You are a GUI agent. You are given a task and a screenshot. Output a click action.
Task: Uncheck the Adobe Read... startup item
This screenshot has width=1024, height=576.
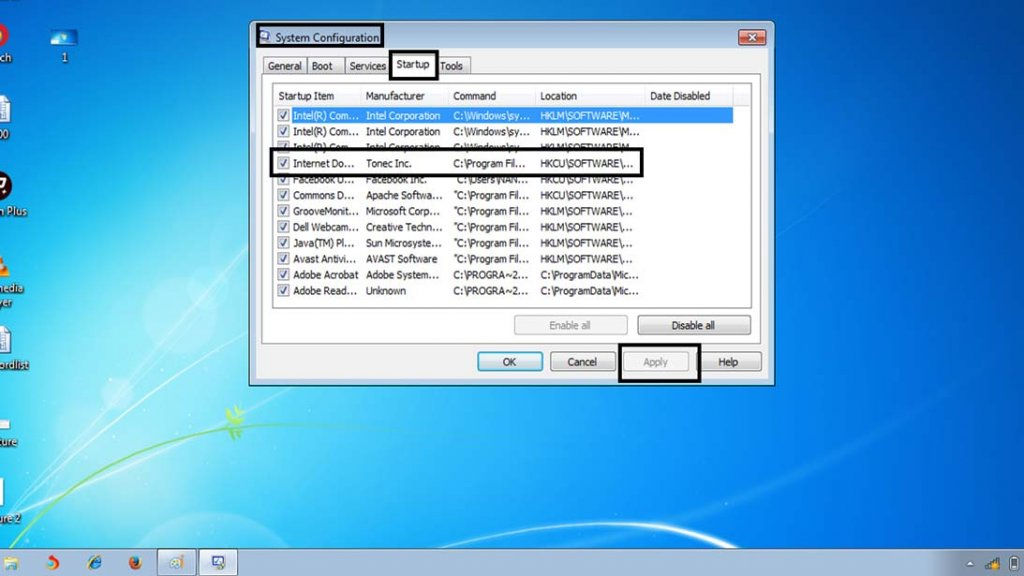coord(283,291)
